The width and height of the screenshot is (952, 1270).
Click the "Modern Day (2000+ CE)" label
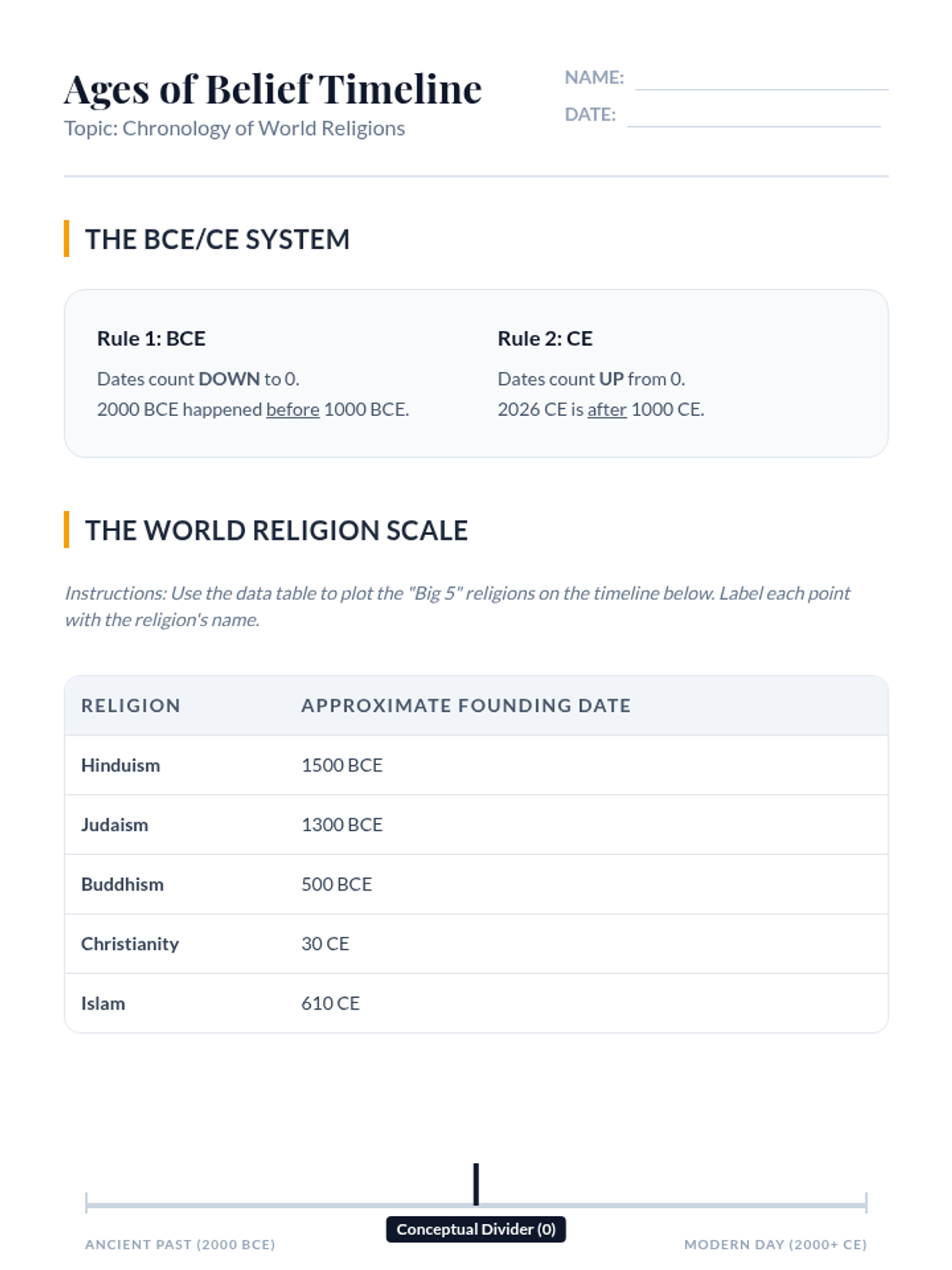[x=775, y=1245]
